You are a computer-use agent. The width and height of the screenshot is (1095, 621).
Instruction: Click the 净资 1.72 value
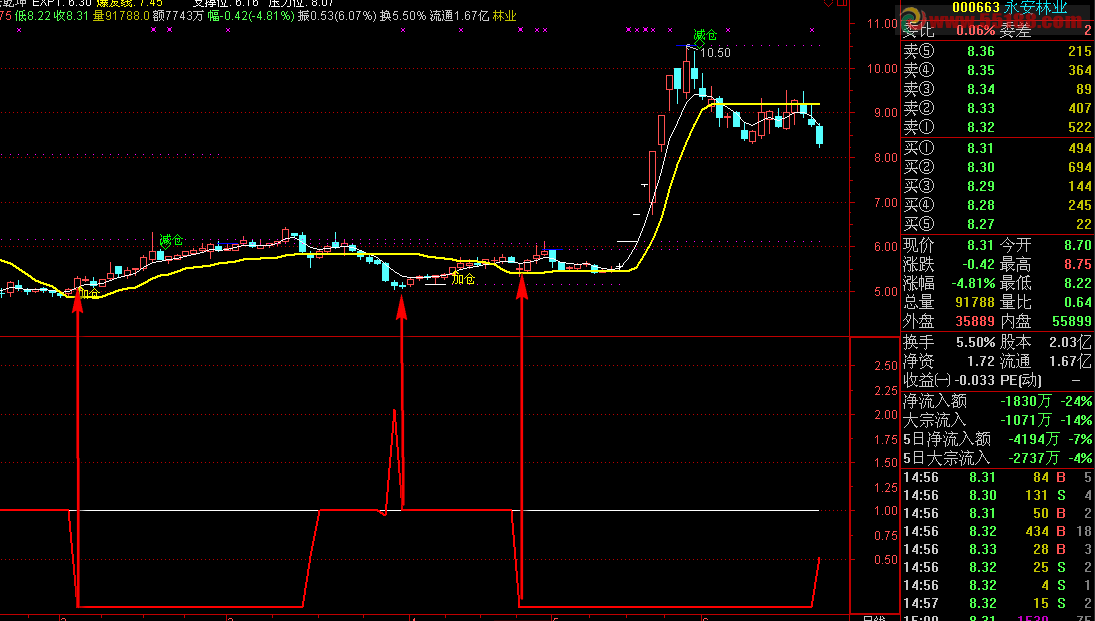click(980, 361)
